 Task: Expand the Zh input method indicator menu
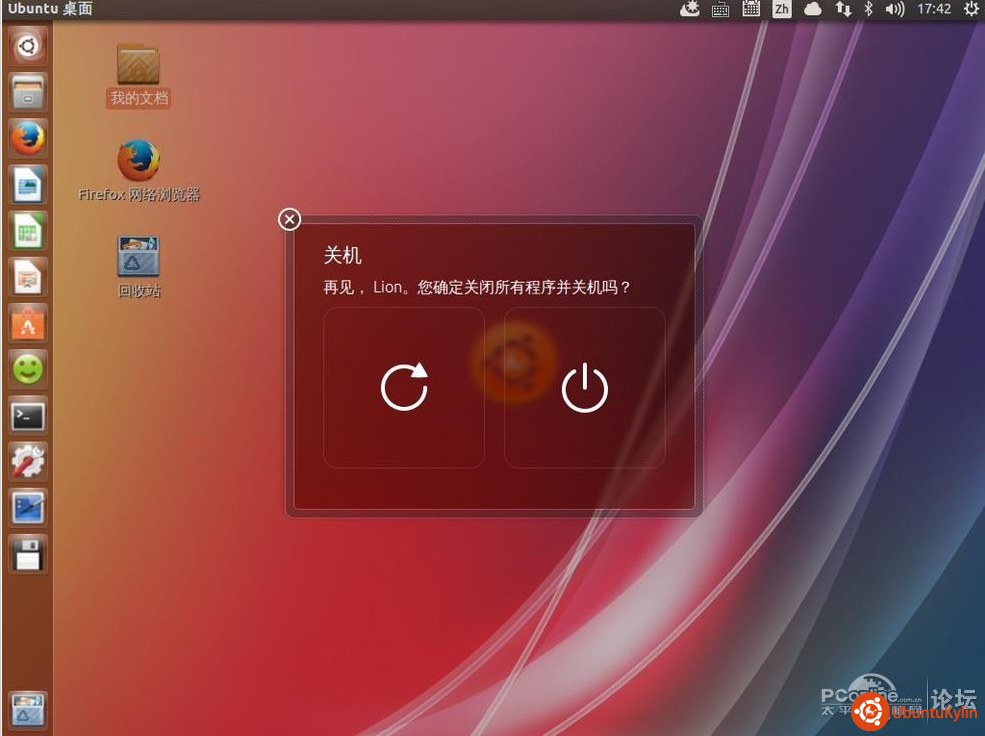click(781, 9)
